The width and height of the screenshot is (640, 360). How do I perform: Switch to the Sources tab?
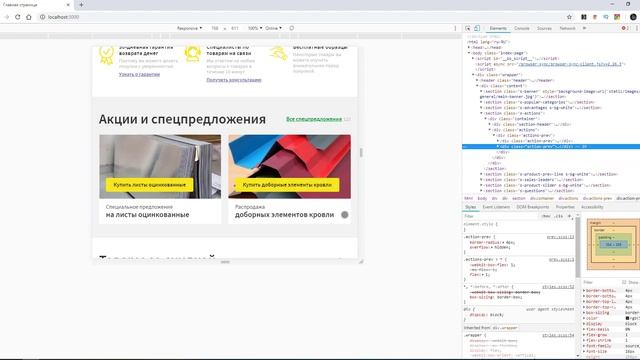pos(544,28)
